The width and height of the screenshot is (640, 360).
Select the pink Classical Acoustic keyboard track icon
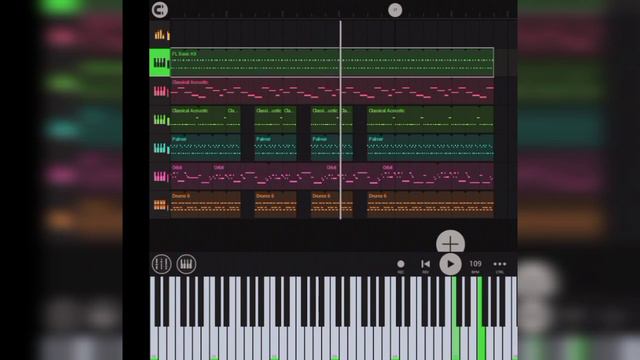point(160,91)
